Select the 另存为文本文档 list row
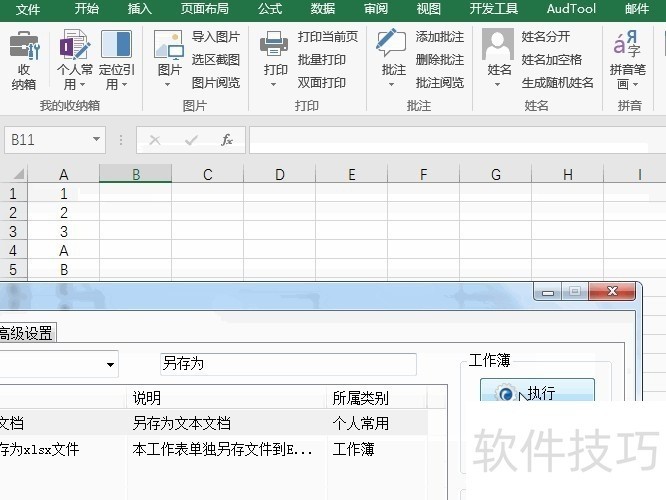This screenshot has height=500, width=666. coord(213,423)
